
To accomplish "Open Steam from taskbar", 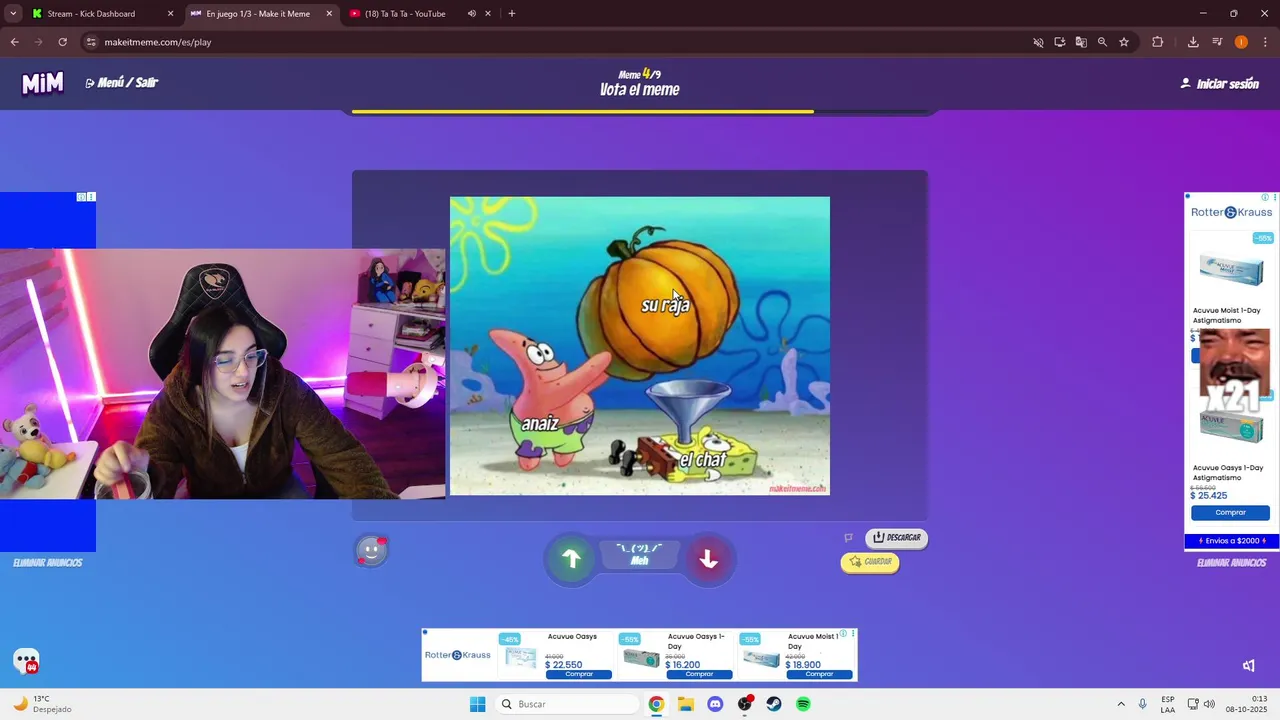I will [x=774, y=704].
